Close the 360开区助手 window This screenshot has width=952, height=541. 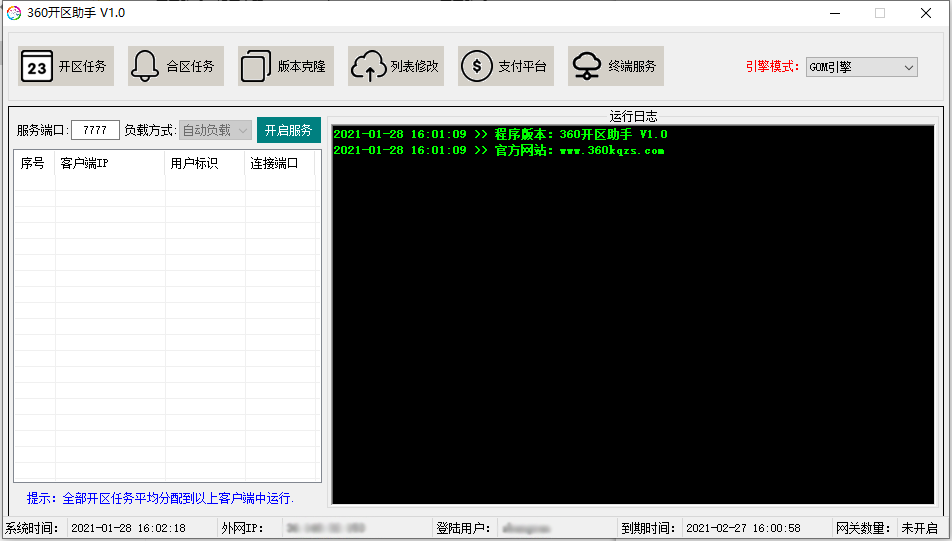coord(926,13)
